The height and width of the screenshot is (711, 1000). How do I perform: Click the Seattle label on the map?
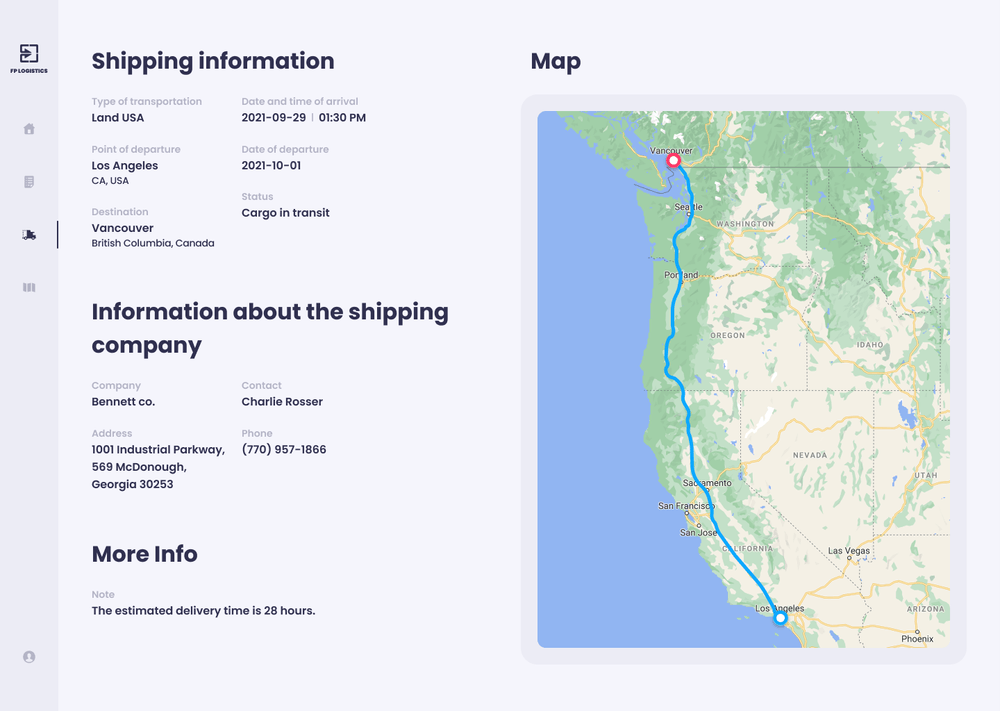pyautogui.click(x=688, y=207)
